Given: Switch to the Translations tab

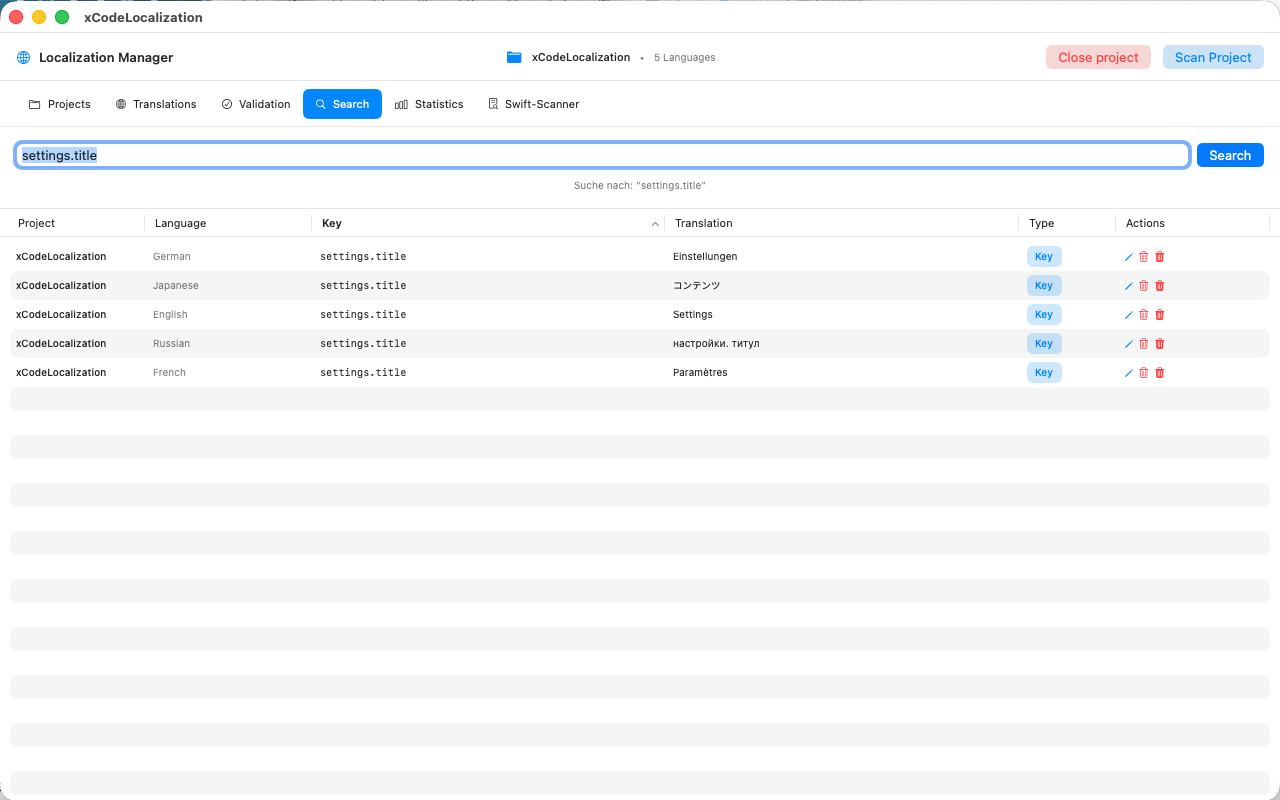Looking at the screenshot, I should (x=156, y=104).
